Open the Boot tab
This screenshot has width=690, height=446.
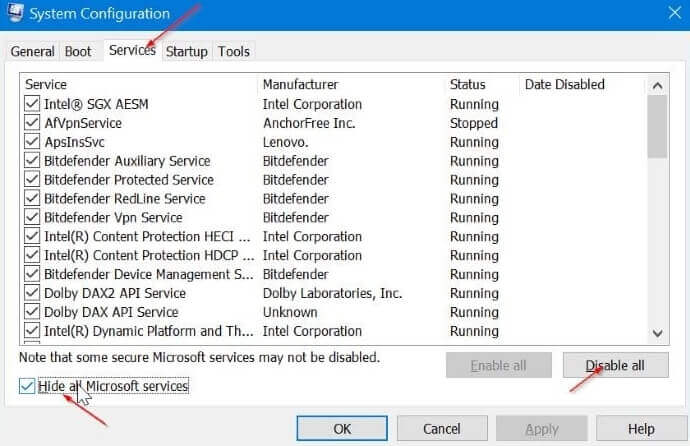coord(78,51)
